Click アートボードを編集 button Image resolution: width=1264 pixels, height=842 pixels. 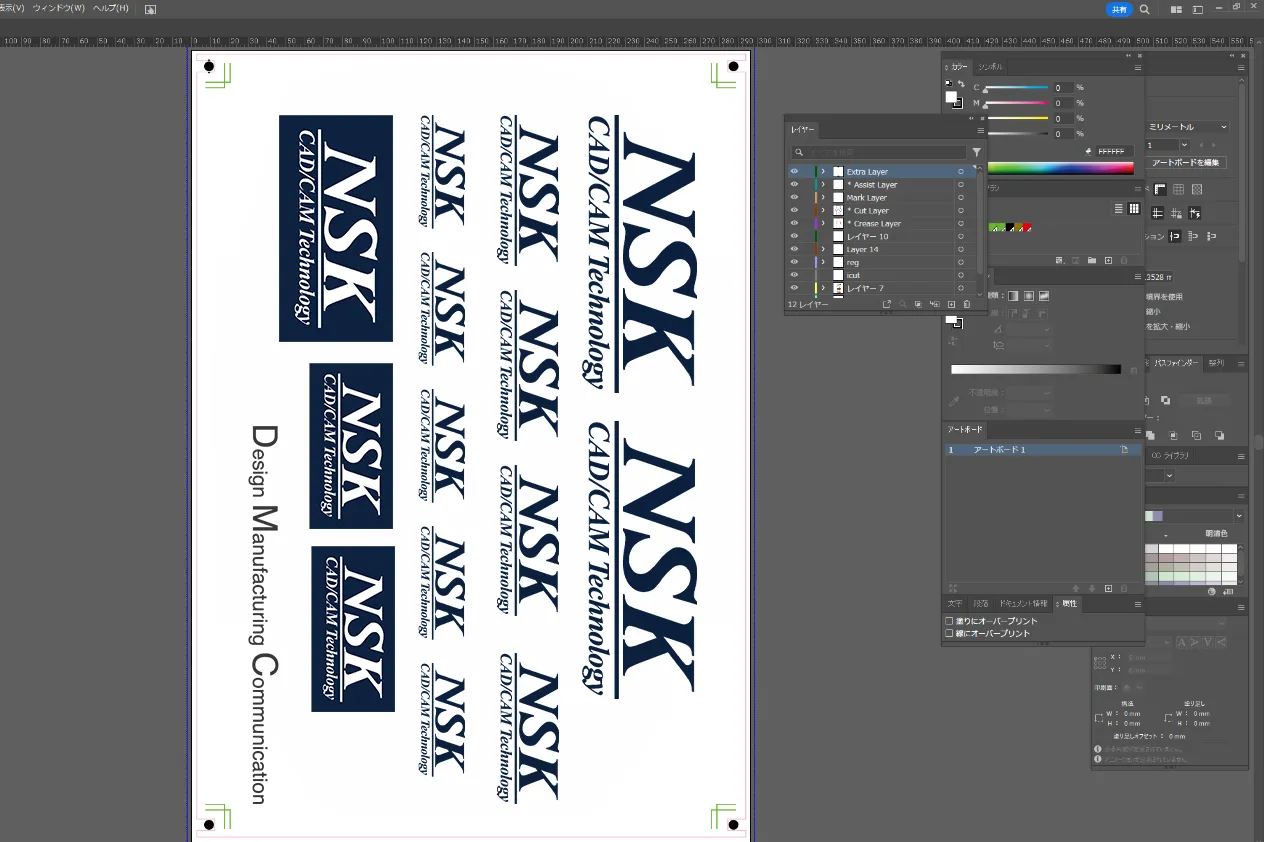point(1185,163)
